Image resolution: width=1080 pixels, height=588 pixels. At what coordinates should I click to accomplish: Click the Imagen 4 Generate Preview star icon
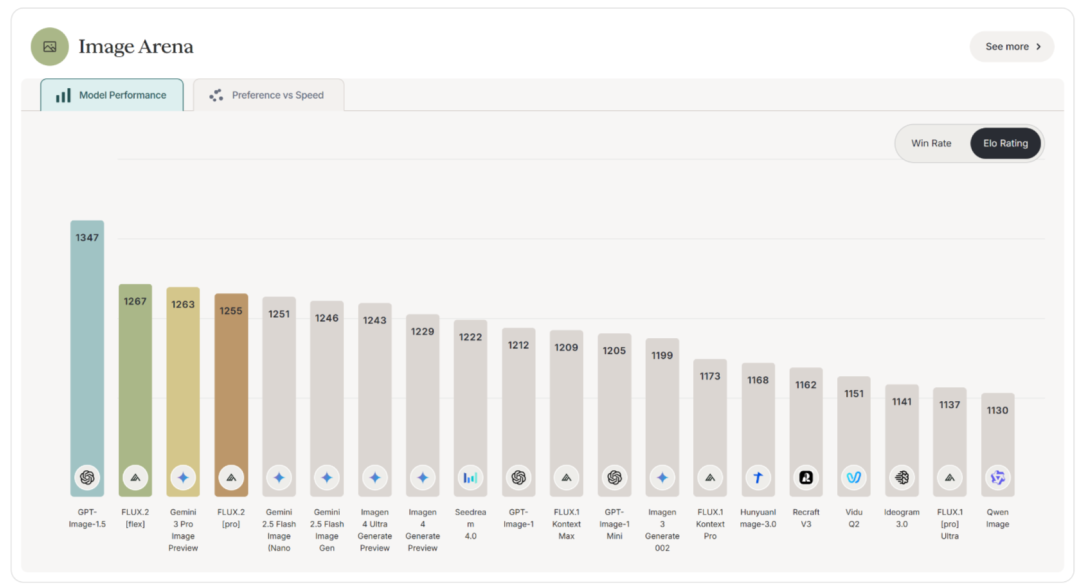[422, 477]
